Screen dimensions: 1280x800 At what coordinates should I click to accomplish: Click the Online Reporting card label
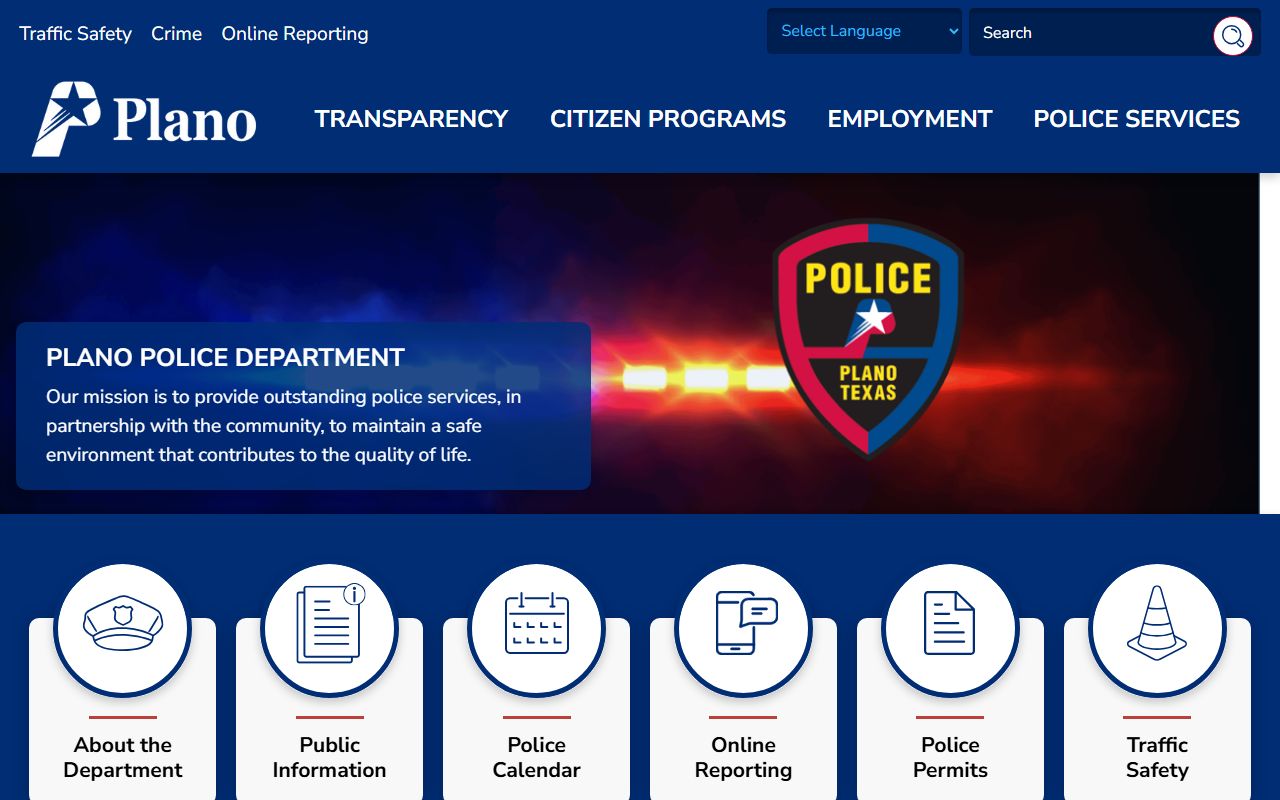click(x=743, y=757)
